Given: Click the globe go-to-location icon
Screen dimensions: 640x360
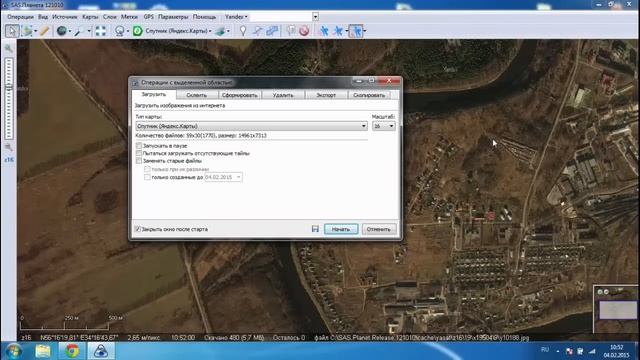Looking at the screenshot, I should [x=62, y=31].
